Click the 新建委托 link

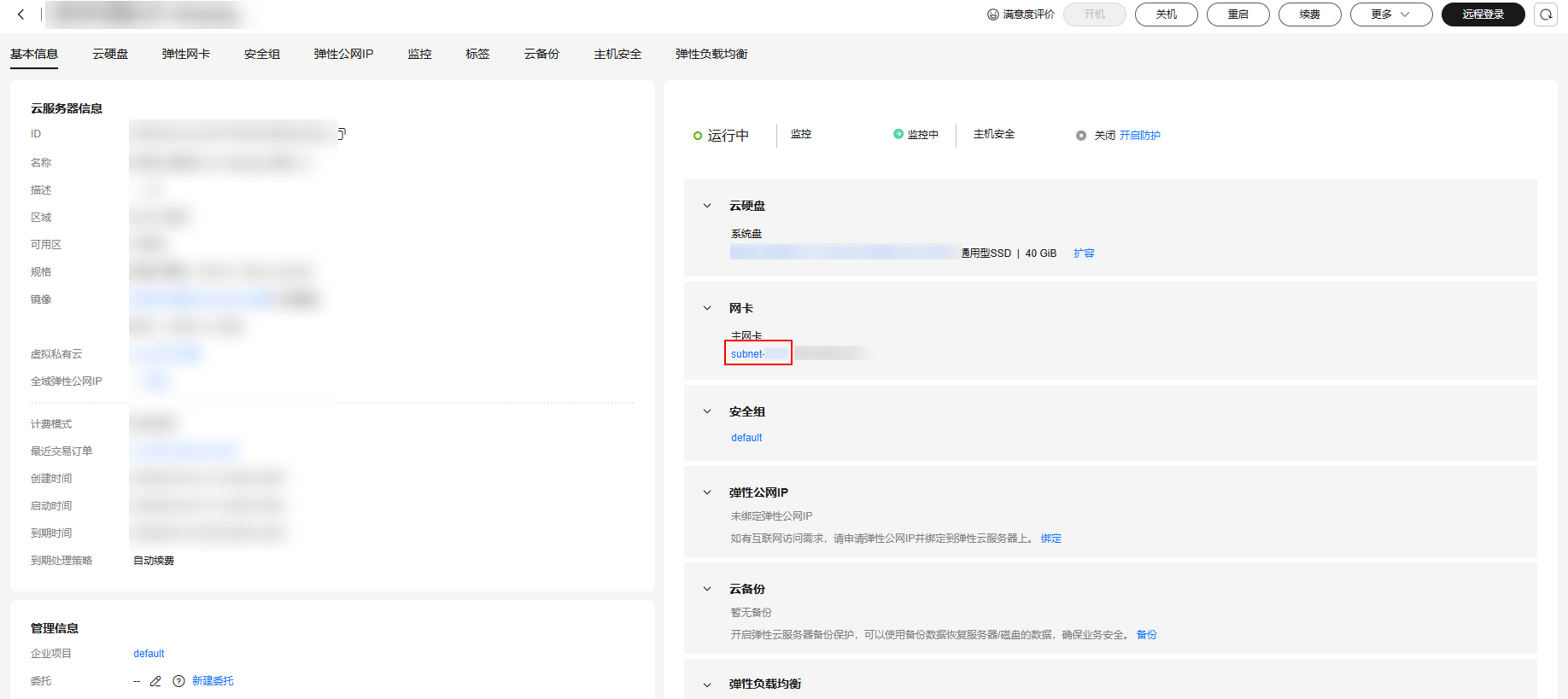pos(213,681)
